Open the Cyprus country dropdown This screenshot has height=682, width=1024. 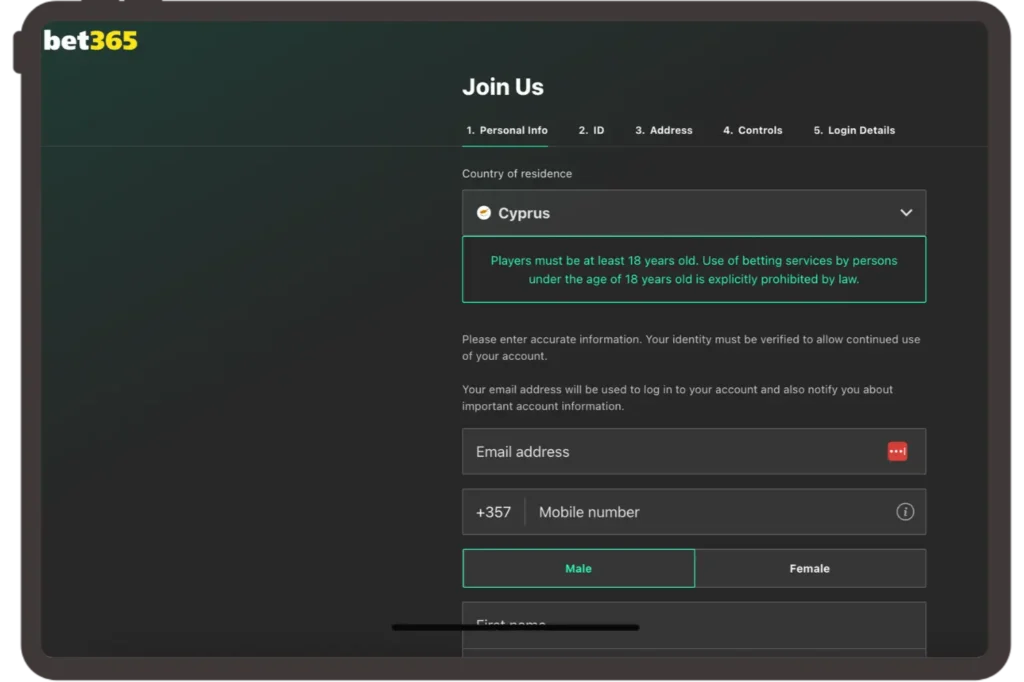tap(694, 213)
